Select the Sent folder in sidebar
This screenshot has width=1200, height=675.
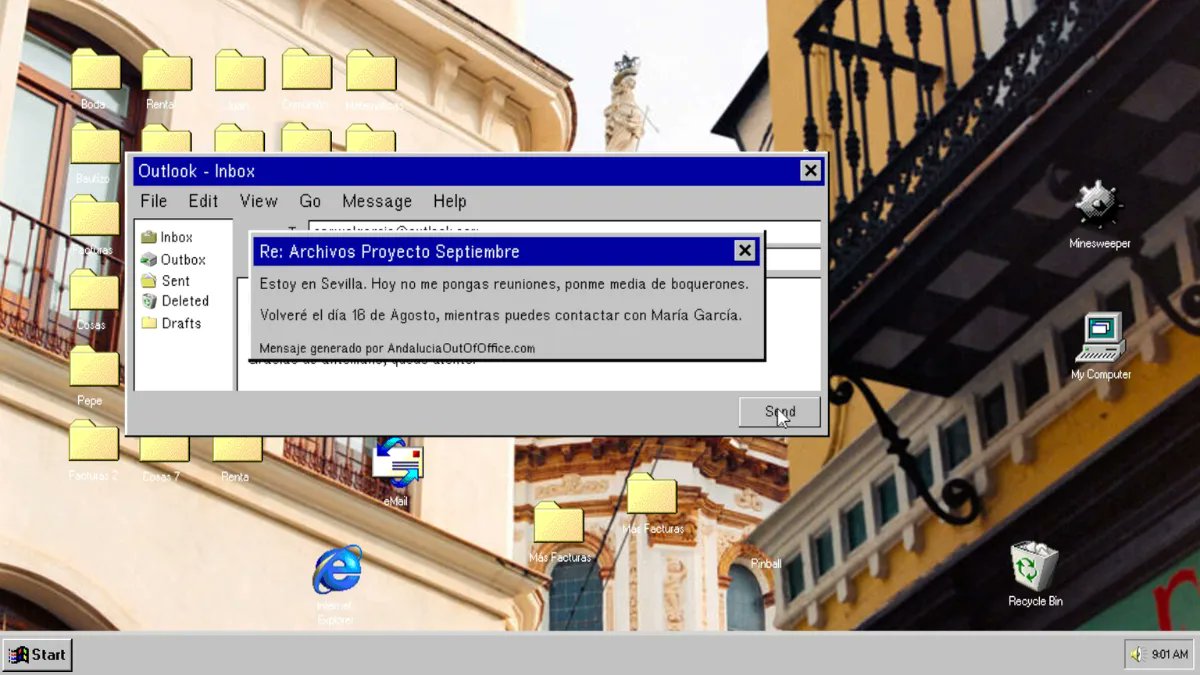166,281
